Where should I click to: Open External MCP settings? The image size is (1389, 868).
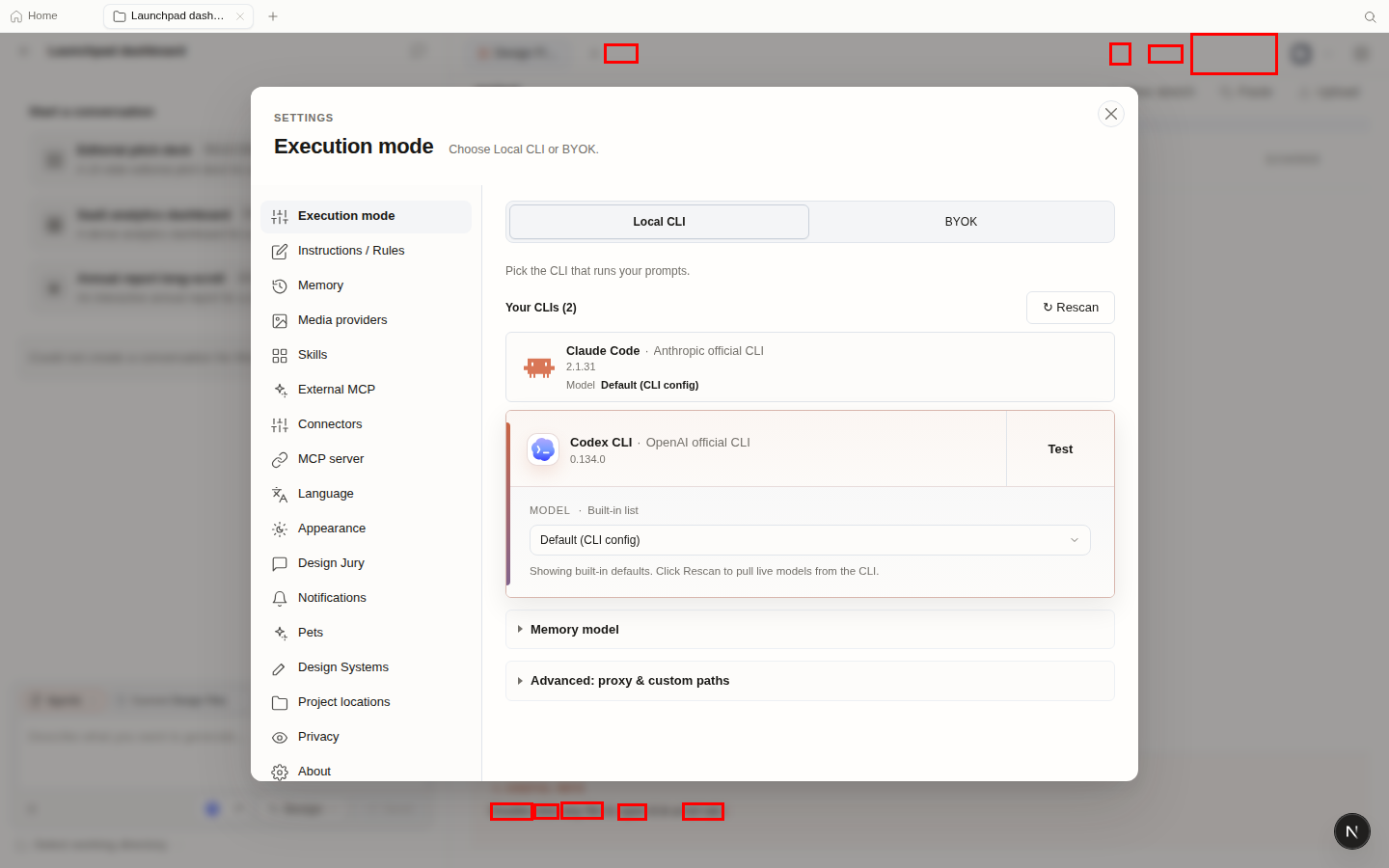(366, 391)
